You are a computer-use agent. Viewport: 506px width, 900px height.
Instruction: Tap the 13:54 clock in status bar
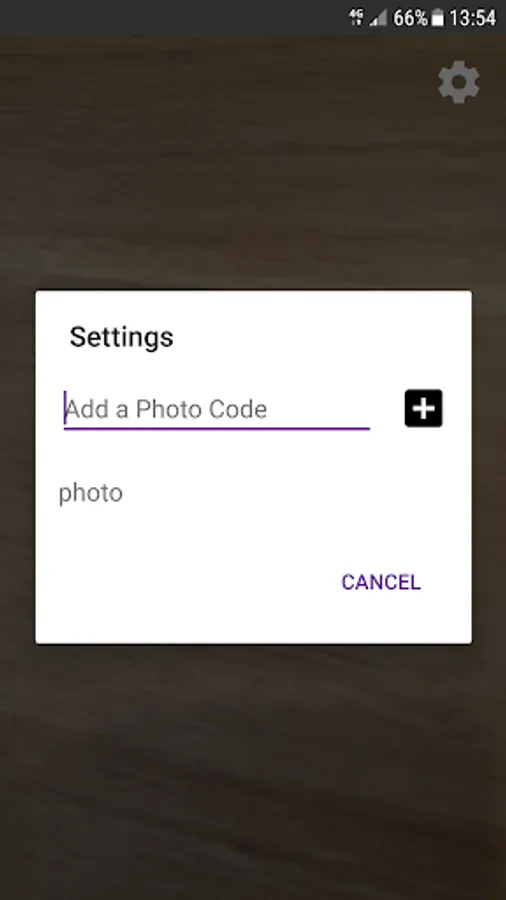[x=472, y=18]
